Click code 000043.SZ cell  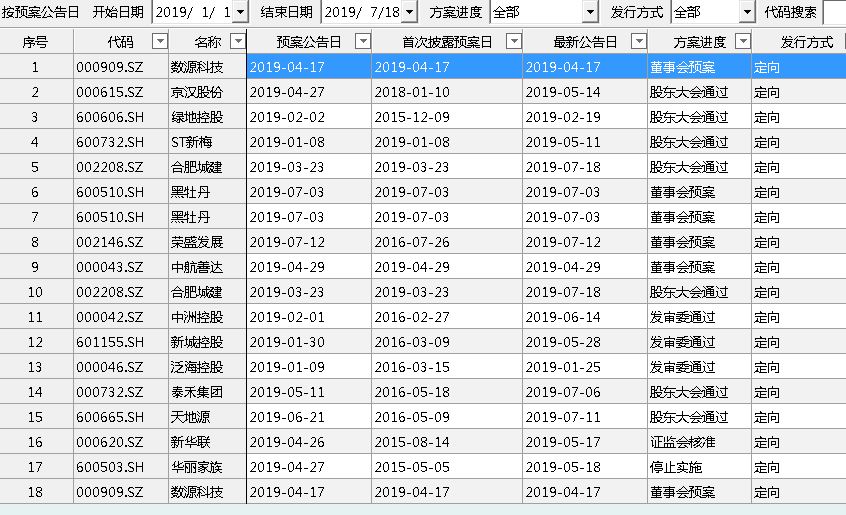[121, 267]
